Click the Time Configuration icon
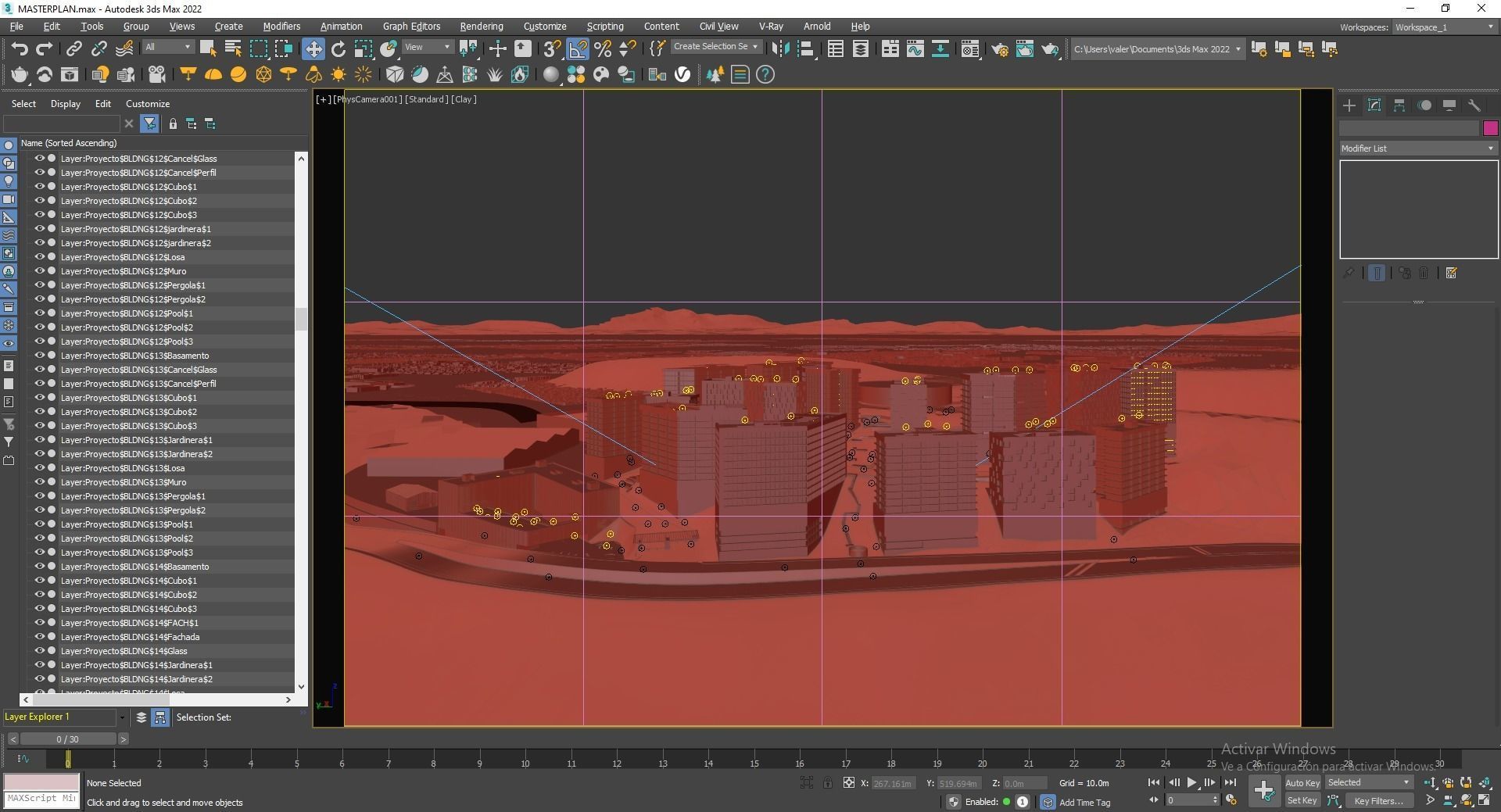This screenshot has height=812, width=1501. (1231, 799)
